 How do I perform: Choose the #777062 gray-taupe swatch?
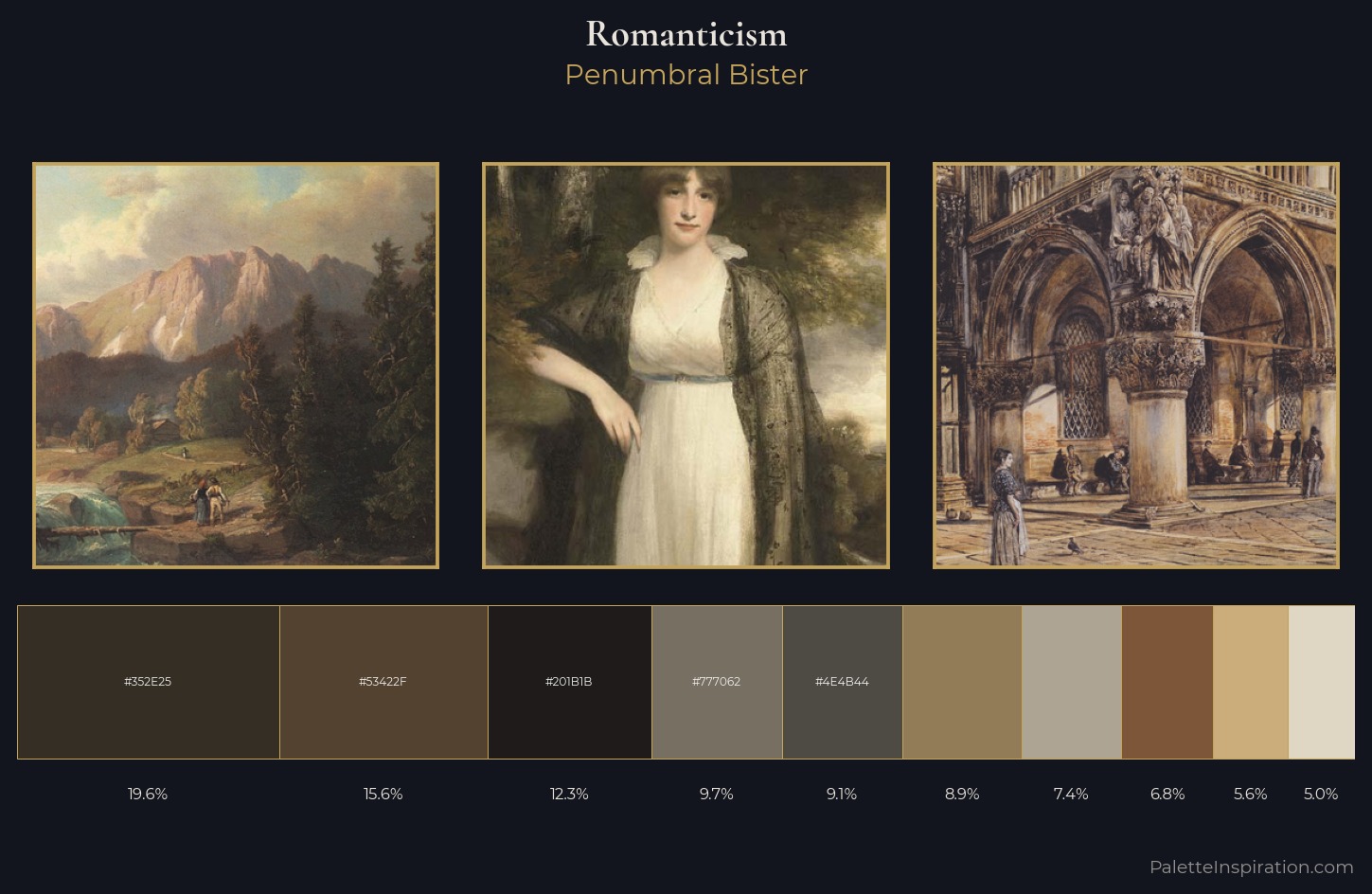coord(717,682)
